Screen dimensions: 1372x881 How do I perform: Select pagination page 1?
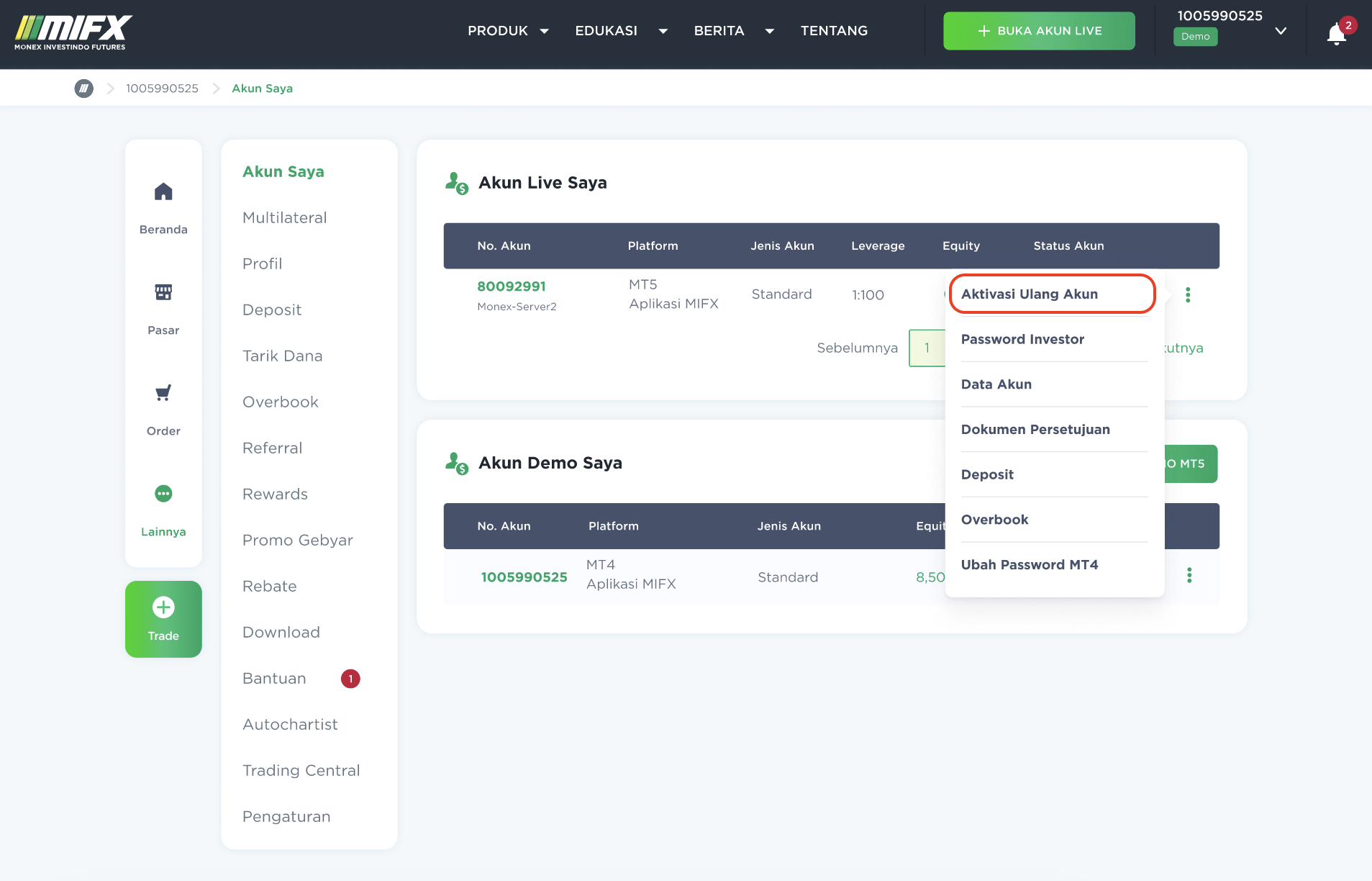[x=927, y=348]
